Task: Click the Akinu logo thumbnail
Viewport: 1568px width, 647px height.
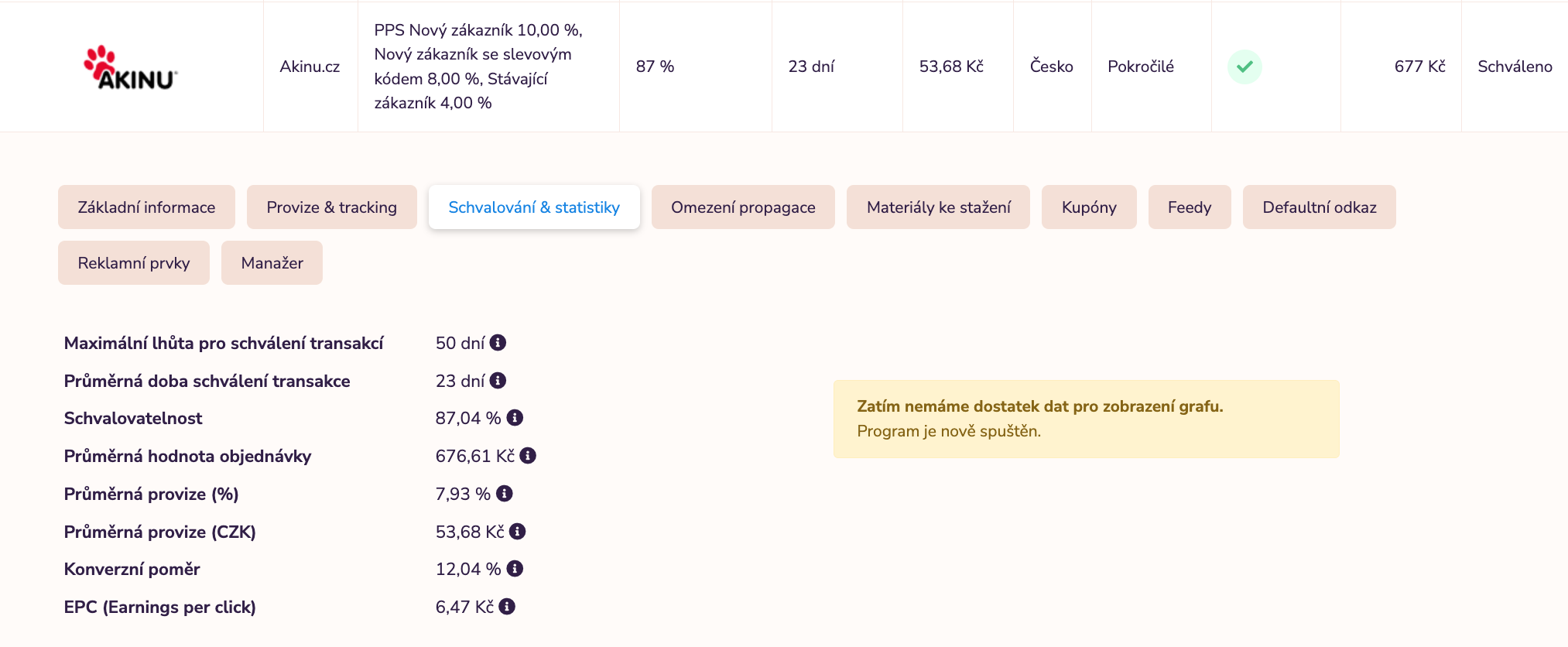Action: pyautogui.click(x=130, y=68)
